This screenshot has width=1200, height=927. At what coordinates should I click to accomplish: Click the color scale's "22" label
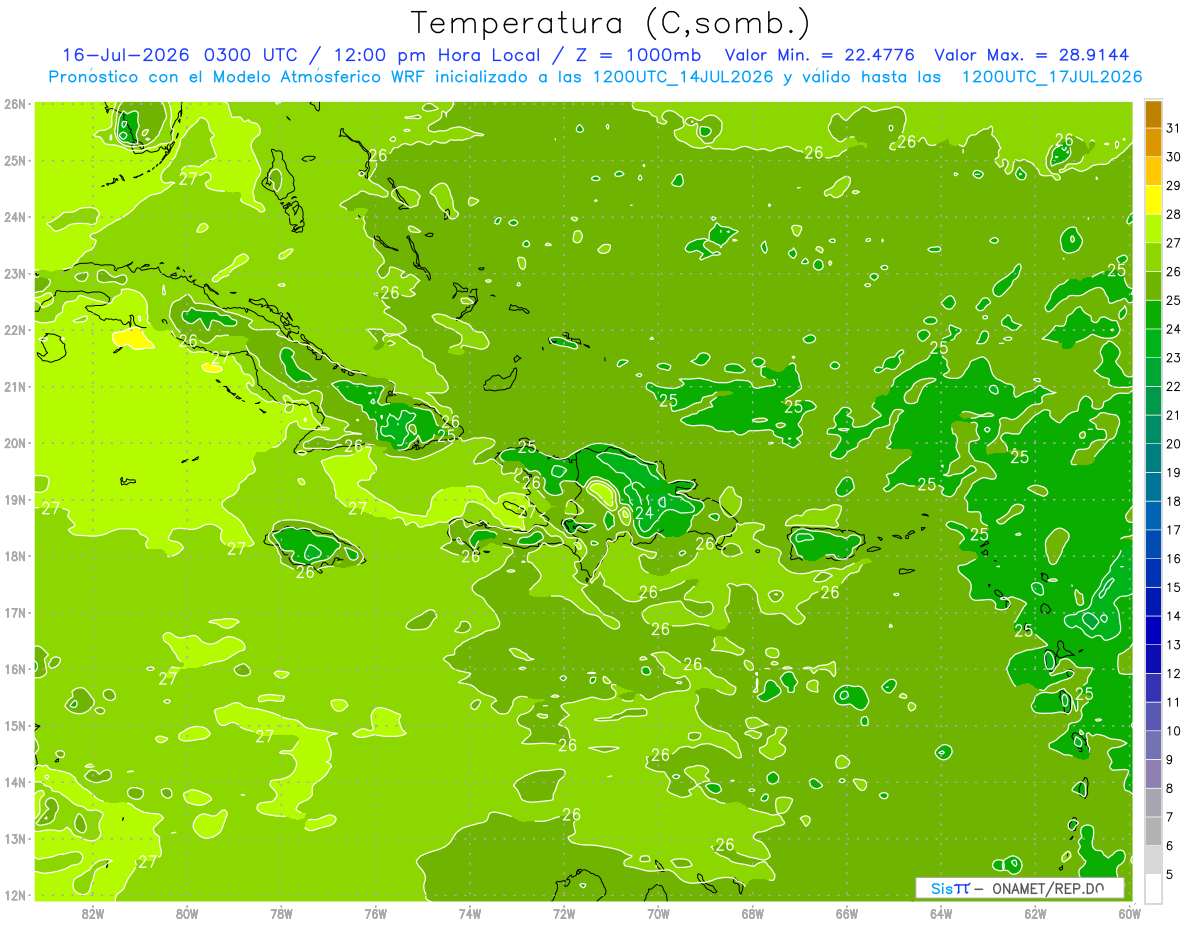pyautogui.click(x=1174, y=386)
